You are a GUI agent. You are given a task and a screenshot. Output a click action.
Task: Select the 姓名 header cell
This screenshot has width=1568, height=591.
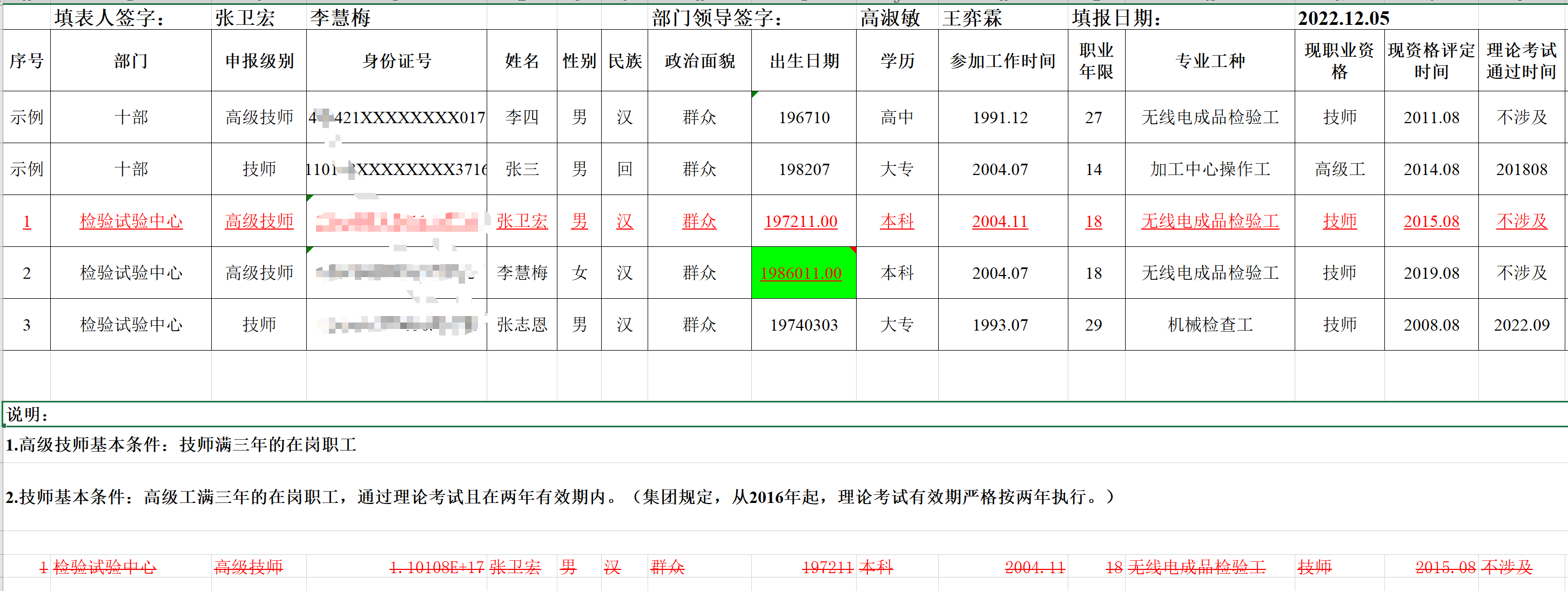pos(522,61)
